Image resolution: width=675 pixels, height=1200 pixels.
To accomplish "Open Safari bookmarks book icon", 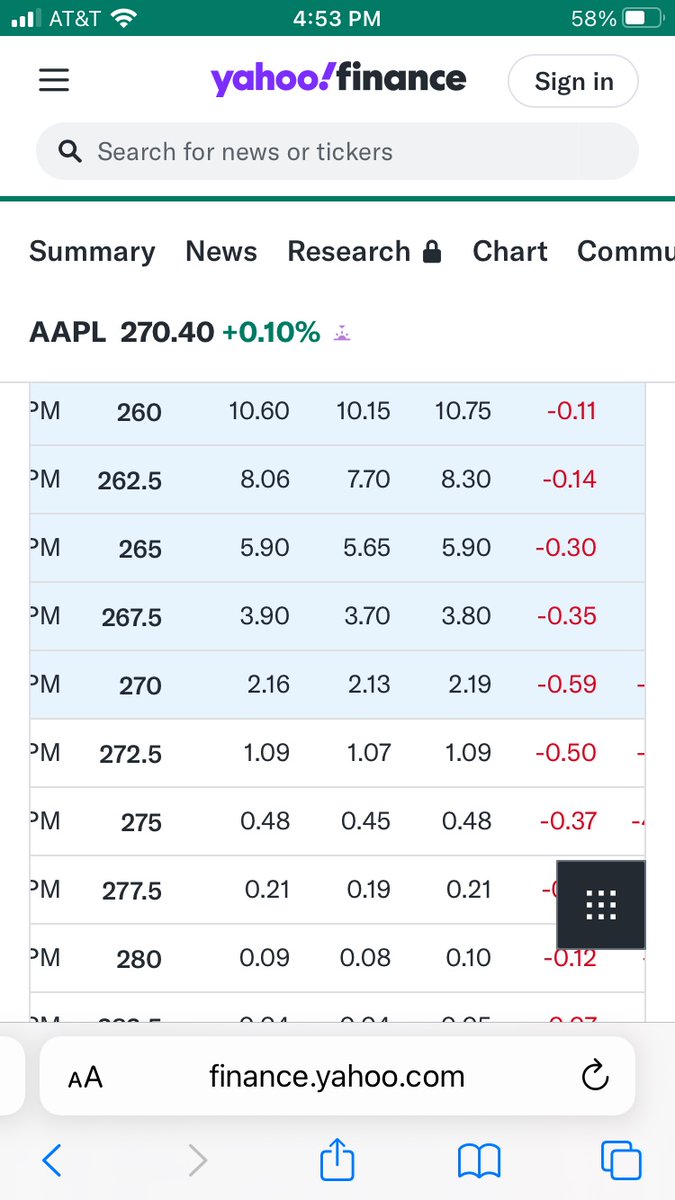I will 479,1160.
